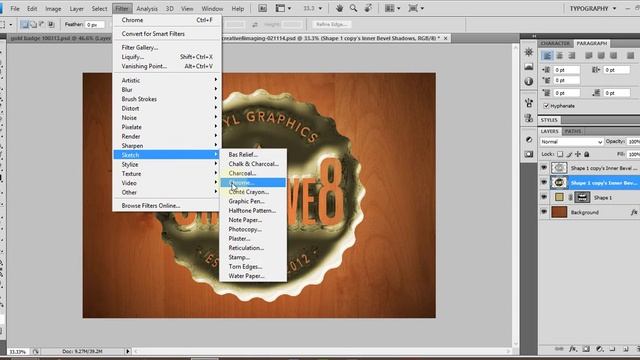Justify paragraph with last line left
The height and width of the screenshot is (360, 640).
tap(589, 56)
